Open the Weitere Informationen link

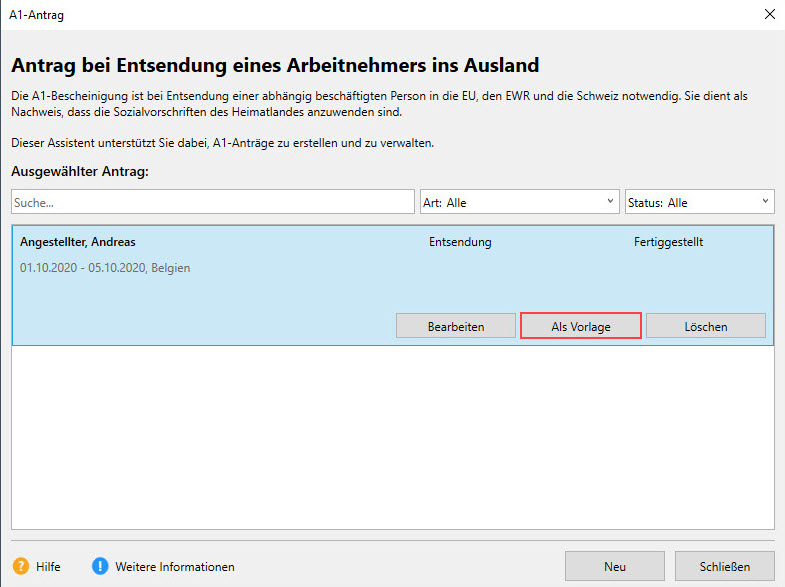175,567
